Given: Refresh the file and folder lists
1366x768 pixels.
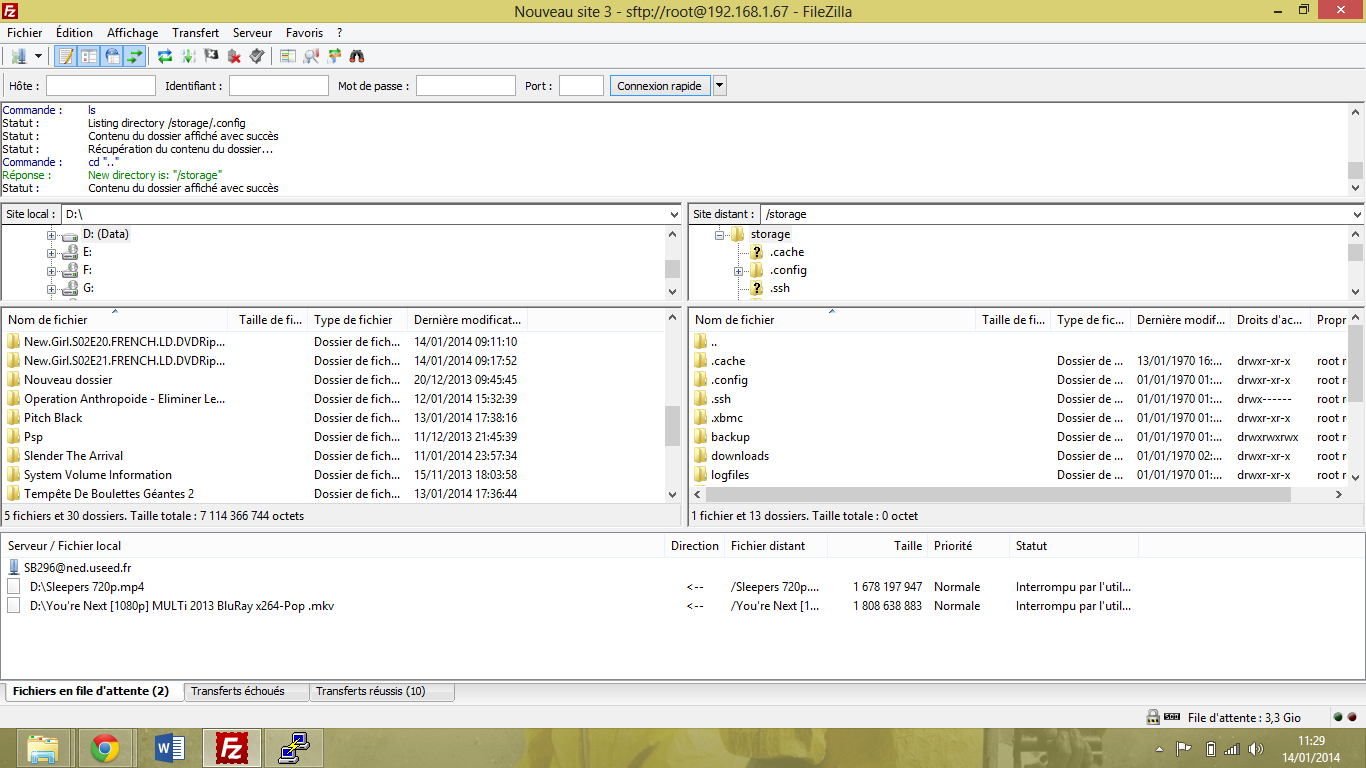Looking at the screenshot, I should [x=165, y=56].
